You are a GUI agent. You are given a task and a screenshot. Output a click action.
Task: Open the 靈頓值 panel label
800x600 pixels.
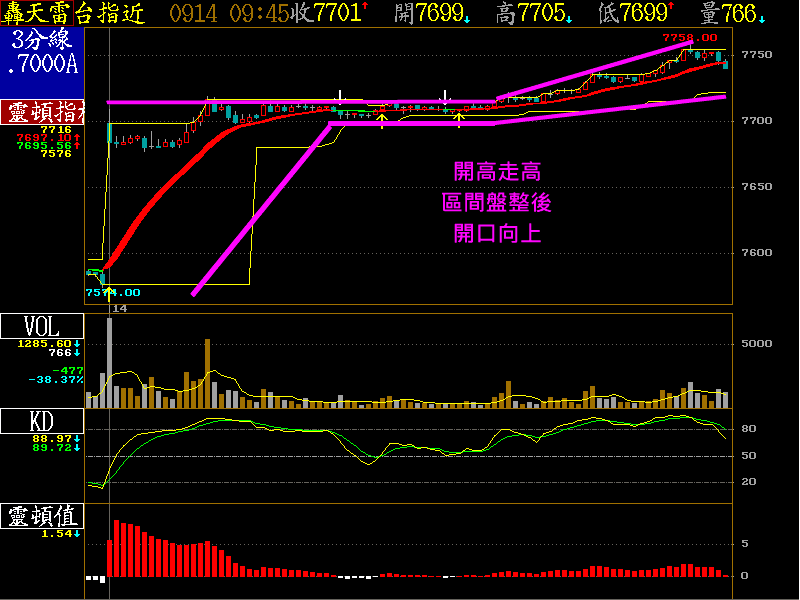(x=42, y=516)
